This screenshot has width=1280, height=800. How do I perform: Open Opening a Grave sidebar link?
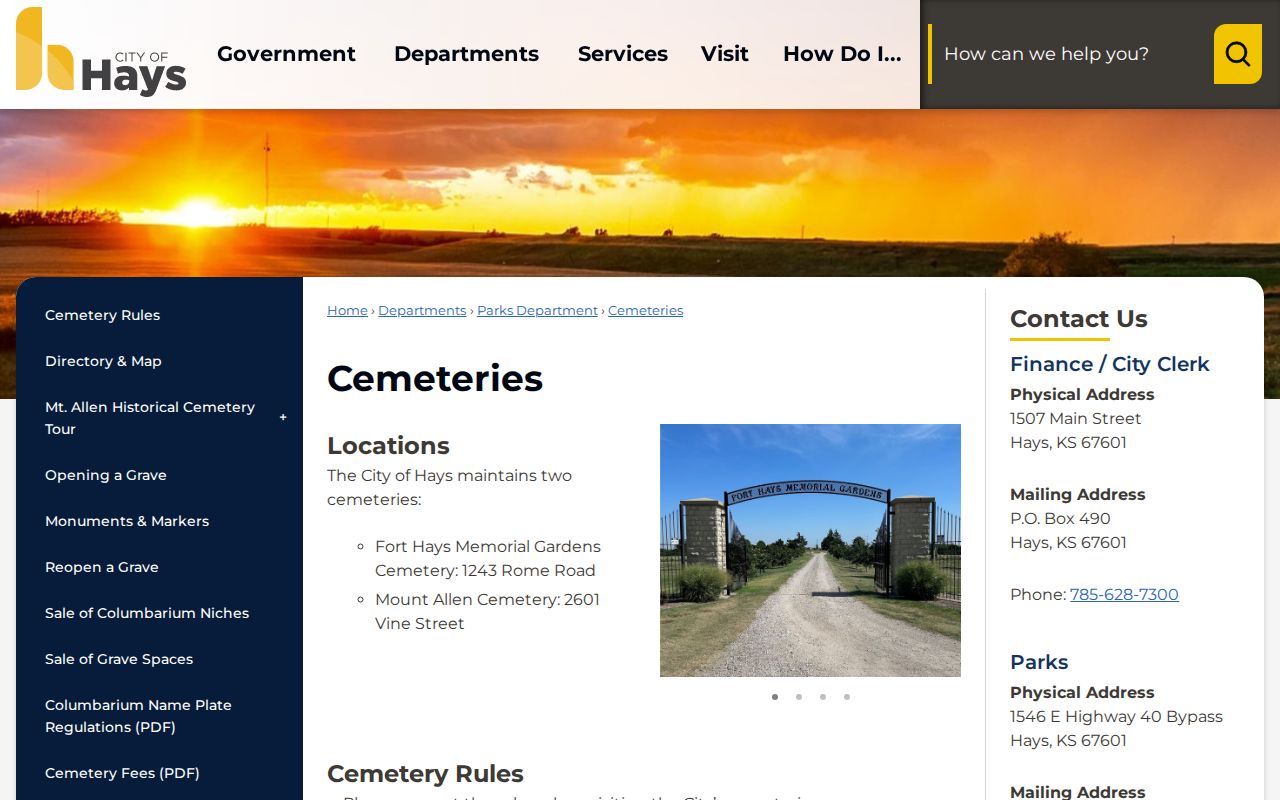click(106, 475)
